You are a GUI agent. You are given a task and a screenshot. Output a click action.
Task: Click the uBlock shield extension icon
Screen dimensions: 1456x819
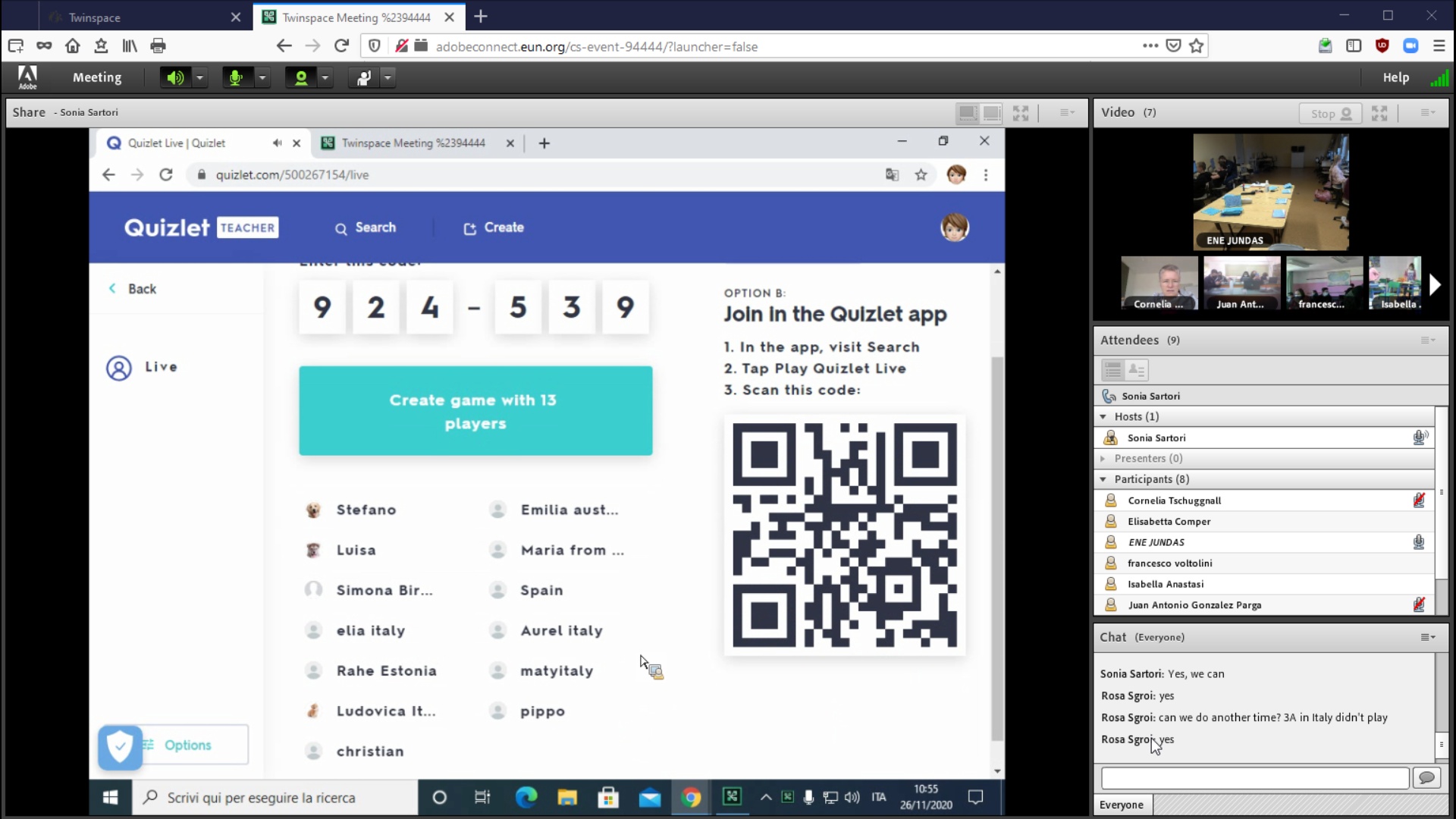[x=1382, y=46]
